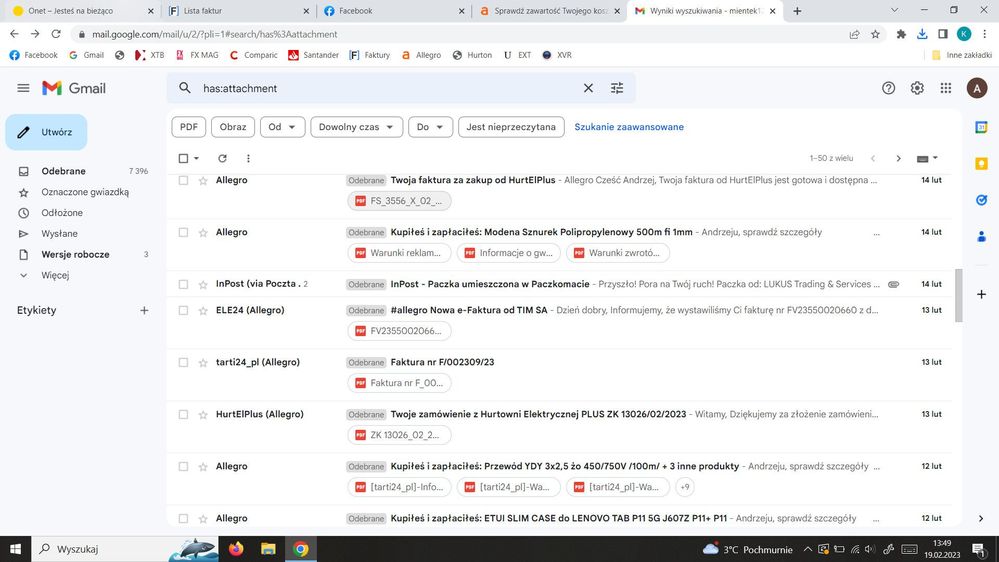Switch to Lista faktur browser tab

238,11
